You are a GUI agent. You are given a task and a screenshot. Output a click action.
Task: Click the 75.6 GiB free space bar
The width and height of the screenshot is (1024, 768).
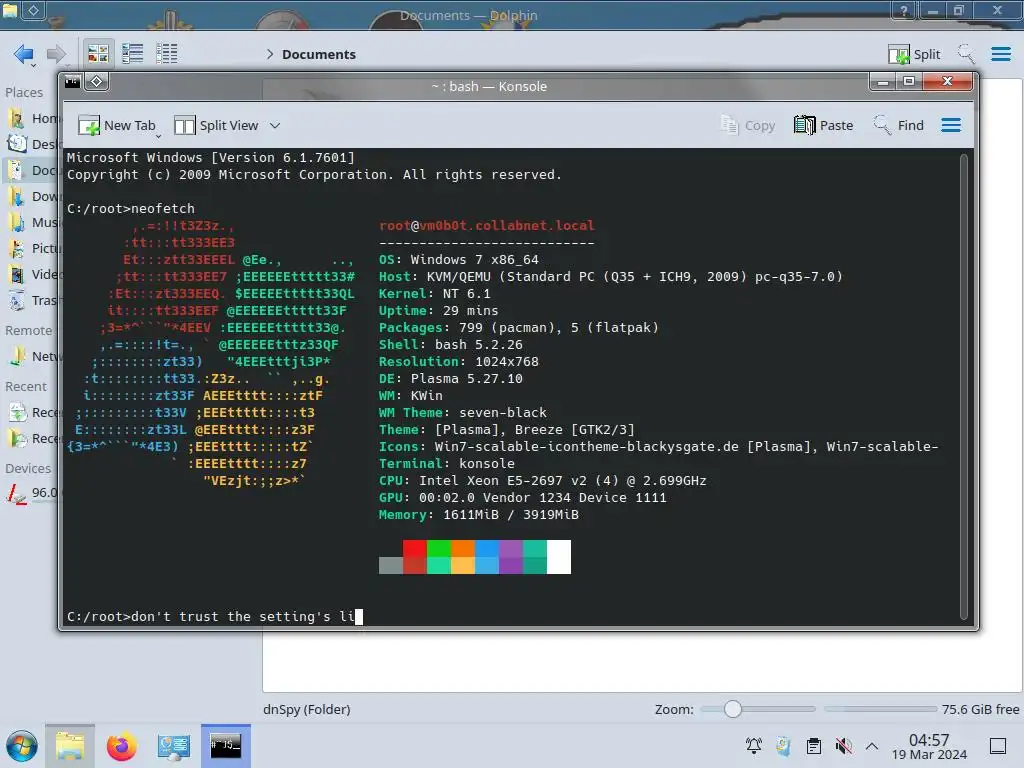tap(880, 709)
